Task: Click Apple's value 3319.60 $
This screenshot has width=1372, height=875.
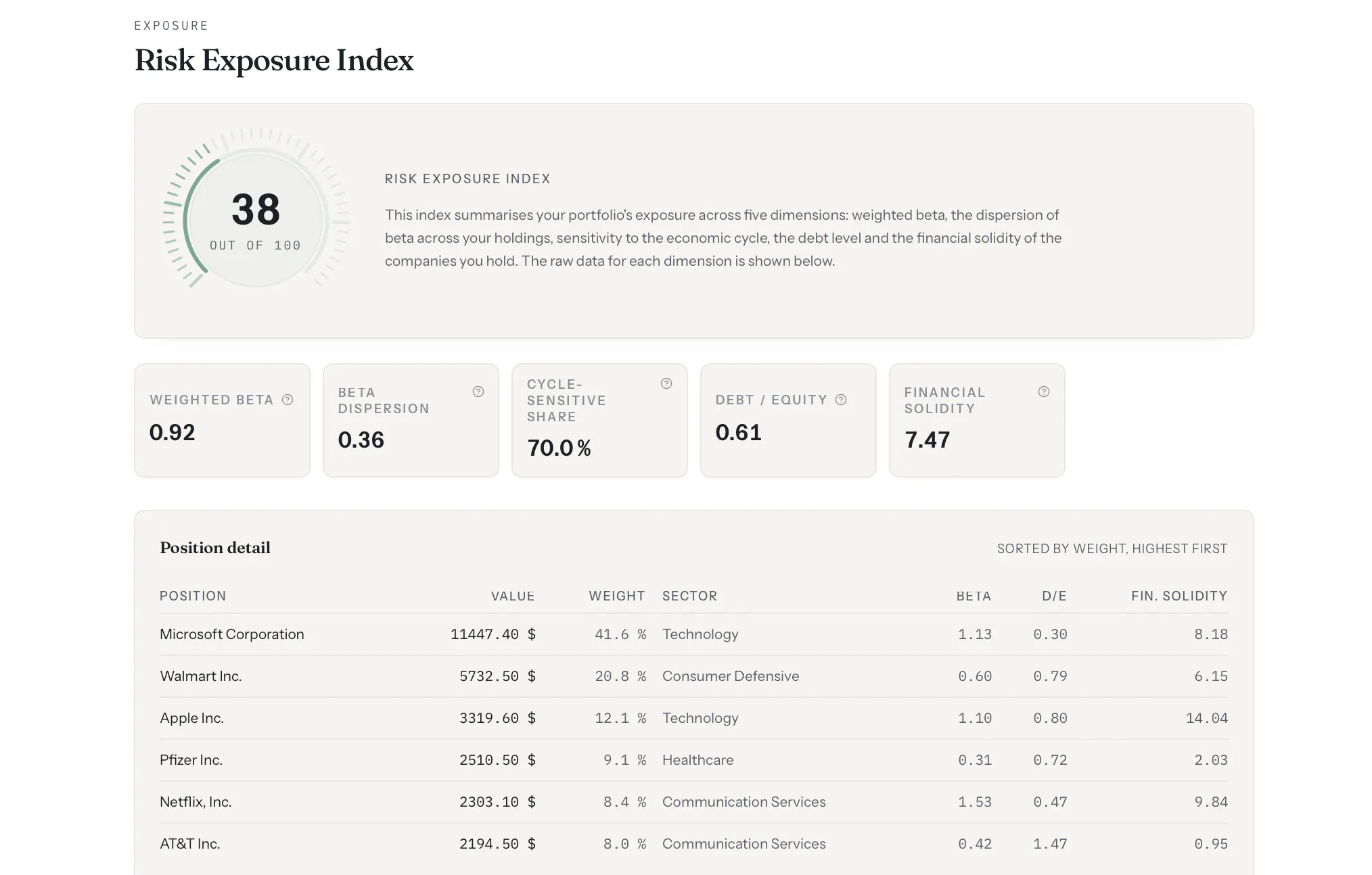Action: pos(497,718)
